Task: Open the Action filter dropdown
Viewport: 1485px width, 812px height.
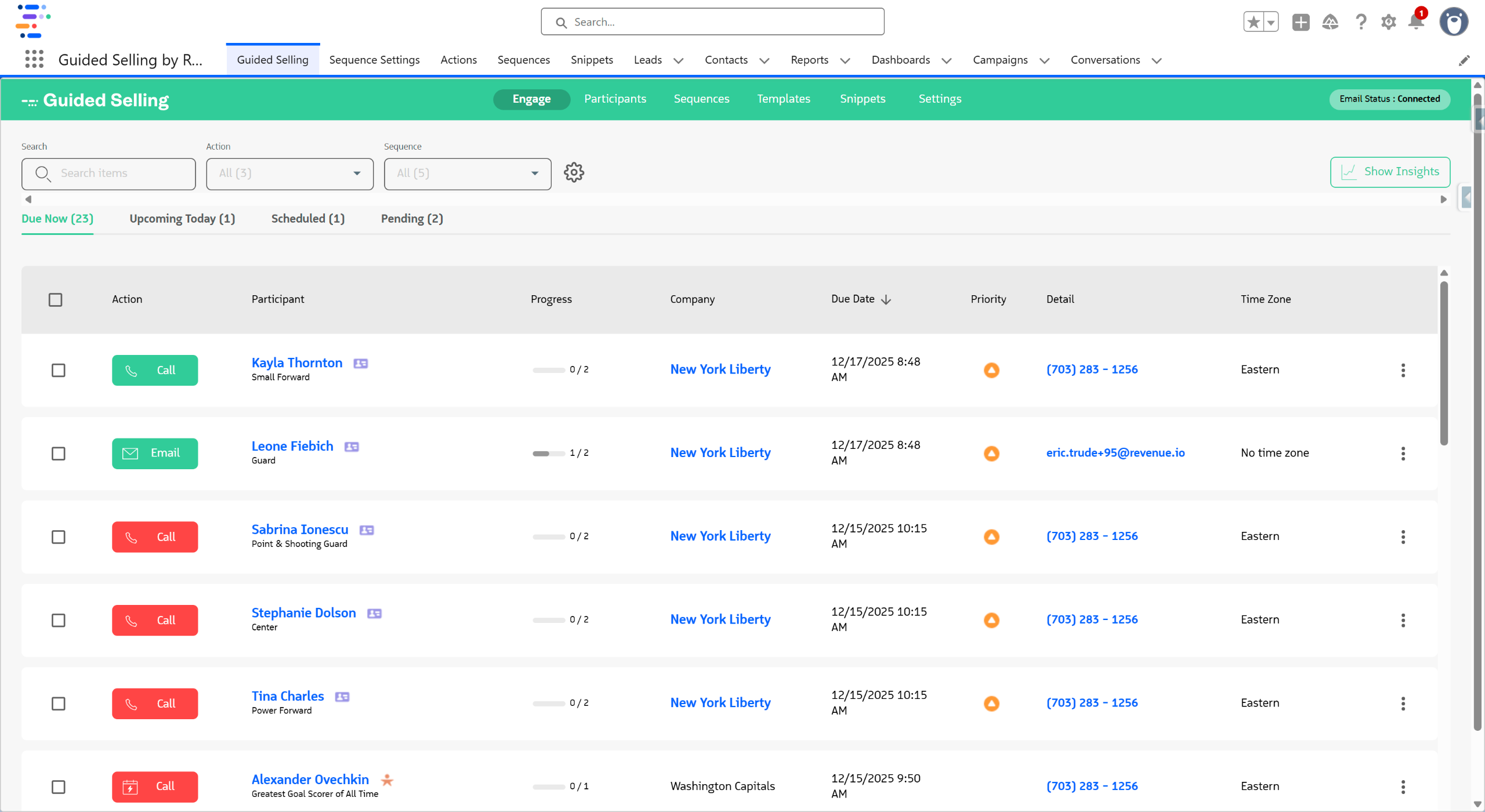Action: 289,173
